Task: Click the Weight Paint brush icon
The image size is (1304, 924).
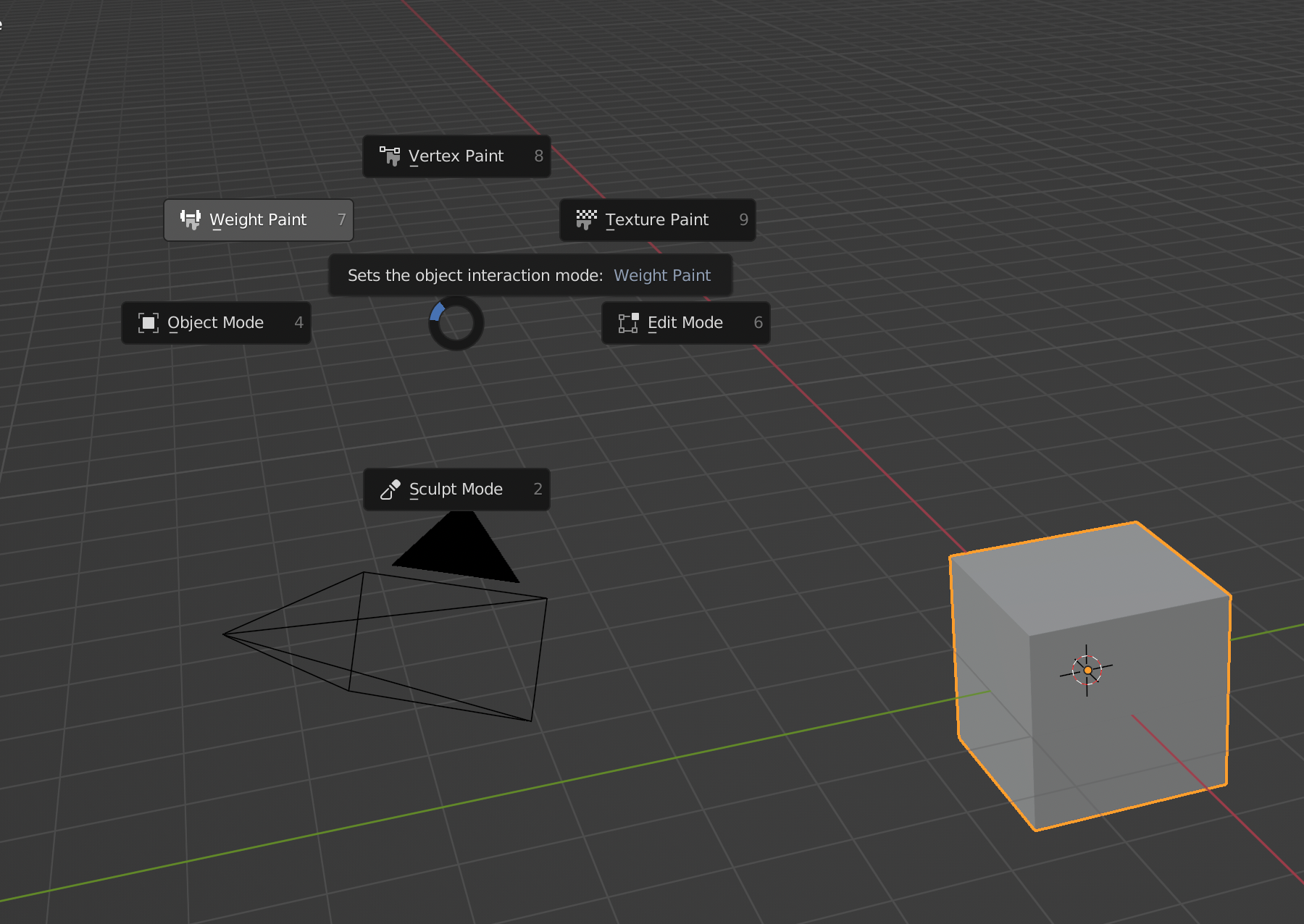Action: click(x=191, y=219)
